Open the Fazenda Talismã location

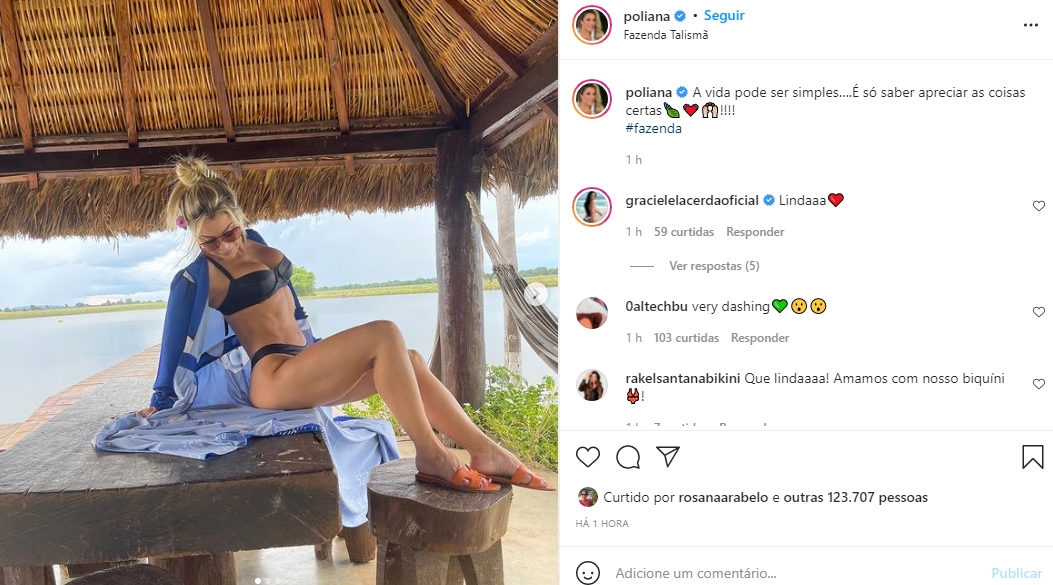pos(665,35)
